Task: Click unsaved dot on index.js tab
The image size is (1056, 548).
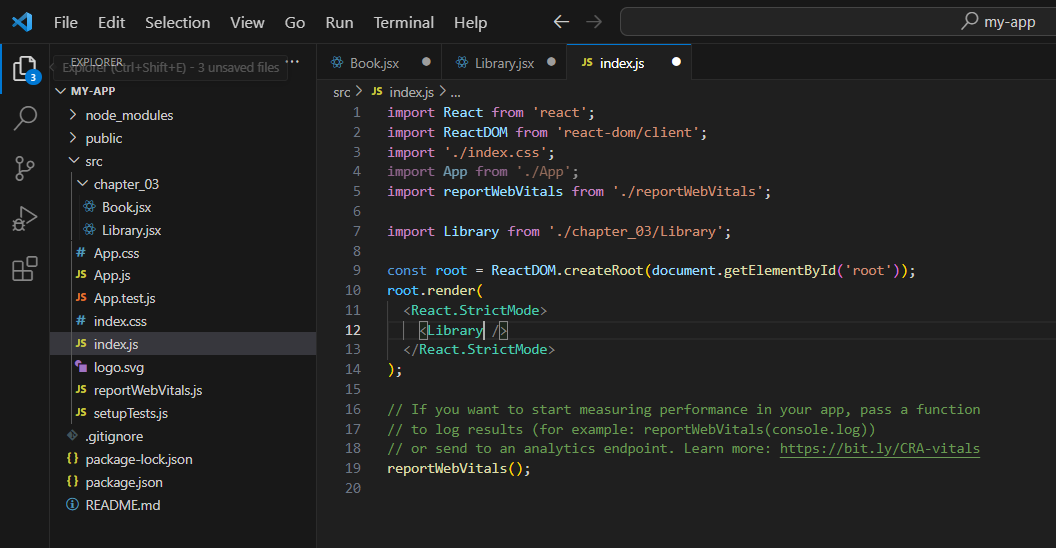Action: 676,62
